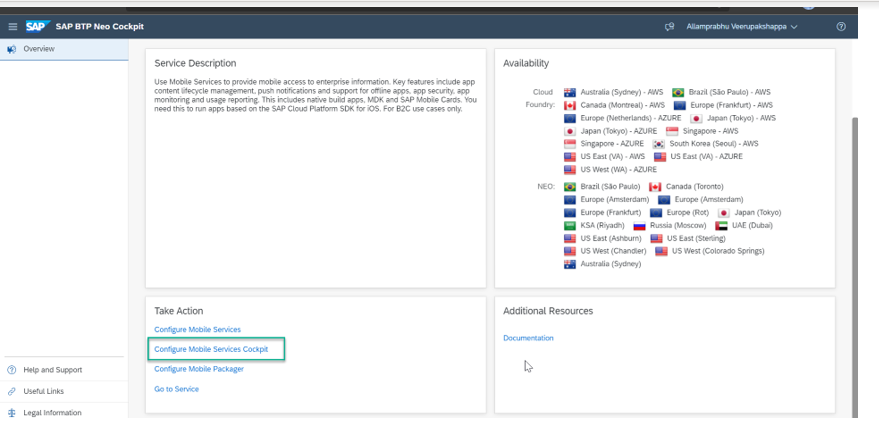This screenshot has width=879, height=436.
Task: Click the US East (VA) - AZURE flag
Action: (660, 157)
